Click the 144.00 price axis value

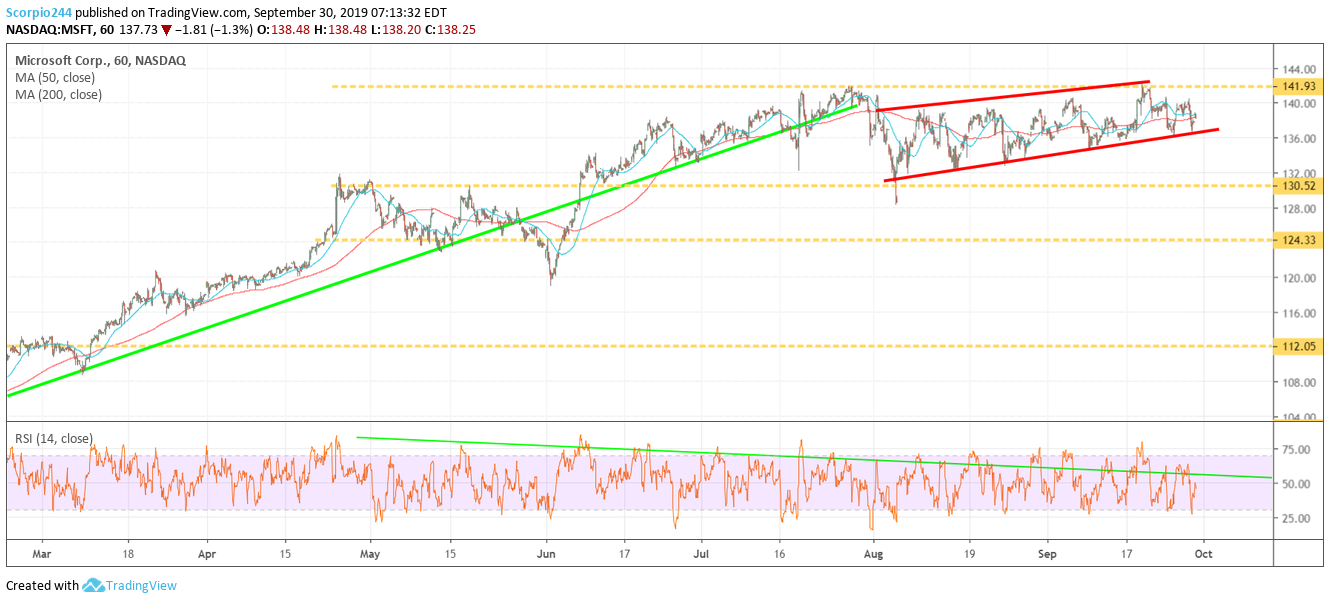click(x=1301, y=68)
